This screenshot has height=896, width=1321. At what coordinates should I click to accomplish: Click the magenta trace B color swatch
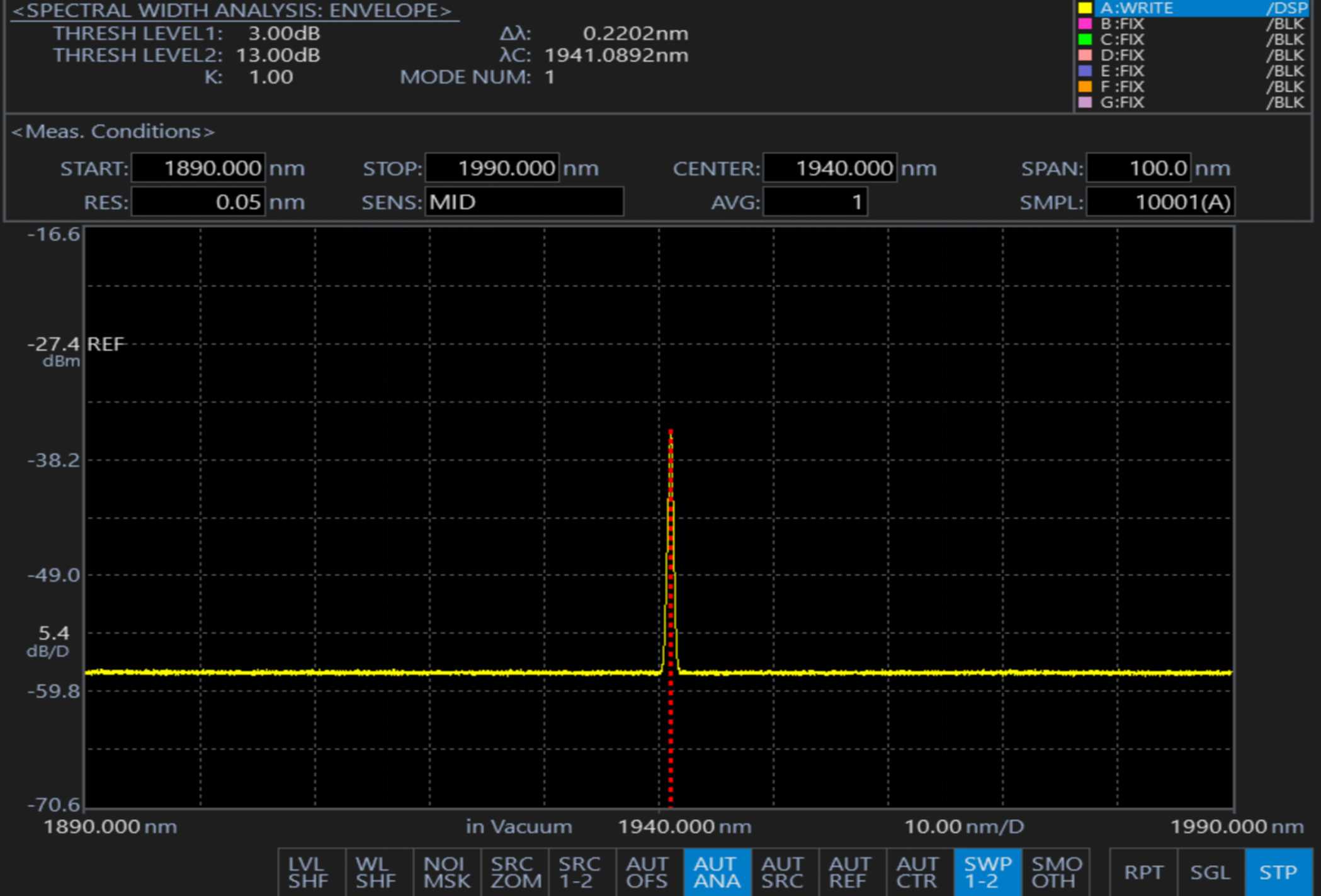[1085, 24]
